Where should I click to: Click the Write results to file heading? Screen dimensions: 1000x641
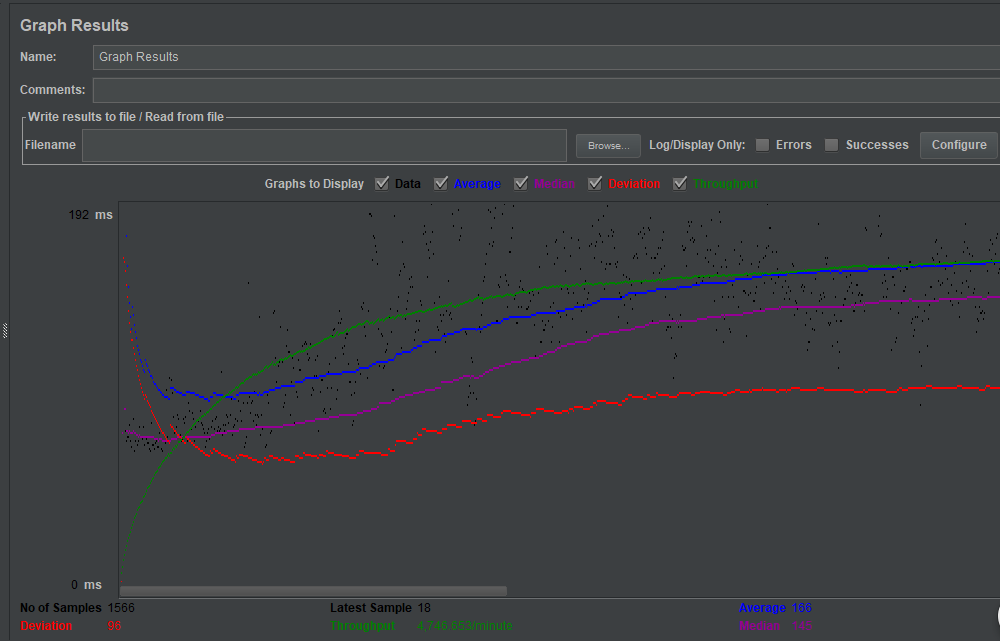(126, 117)
